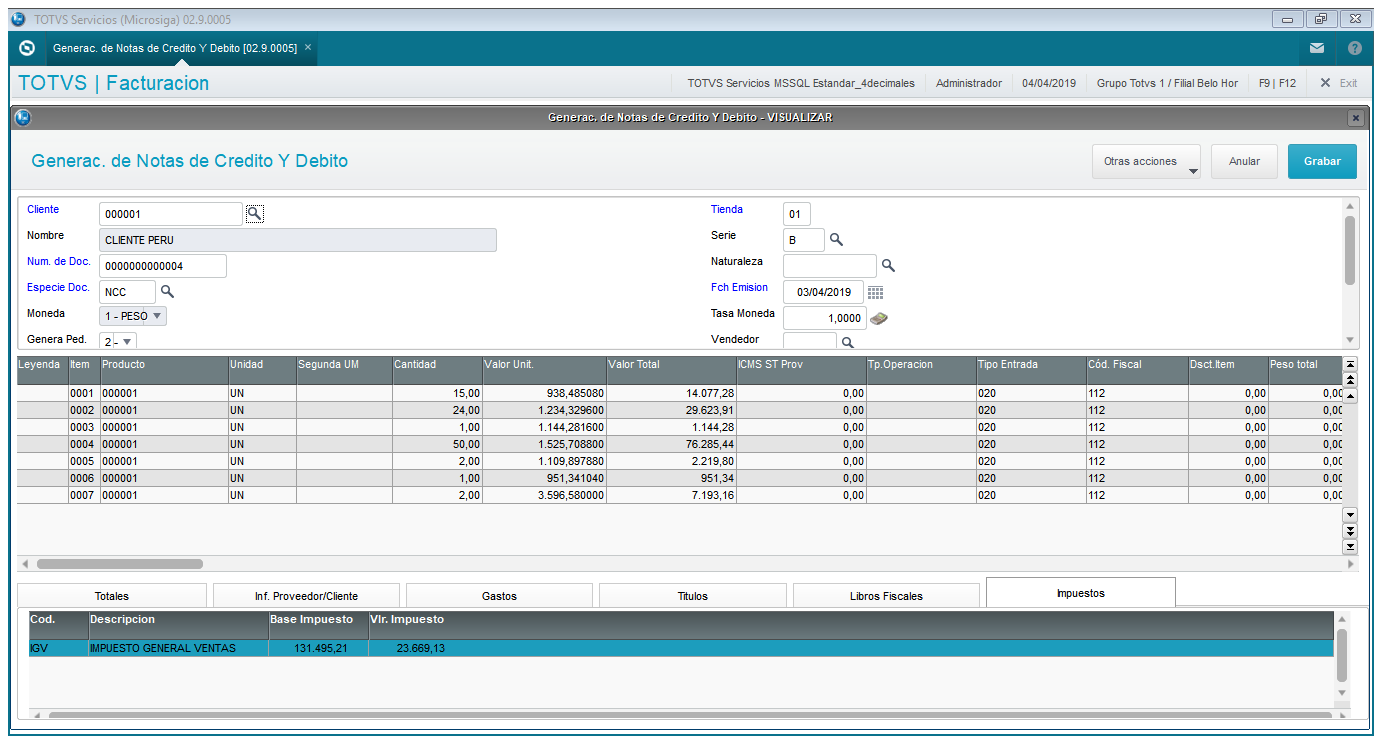Viewport: 1382px width, 744px height.
Task: Click the Num. de Doc. field
Action: click(163, 266)
